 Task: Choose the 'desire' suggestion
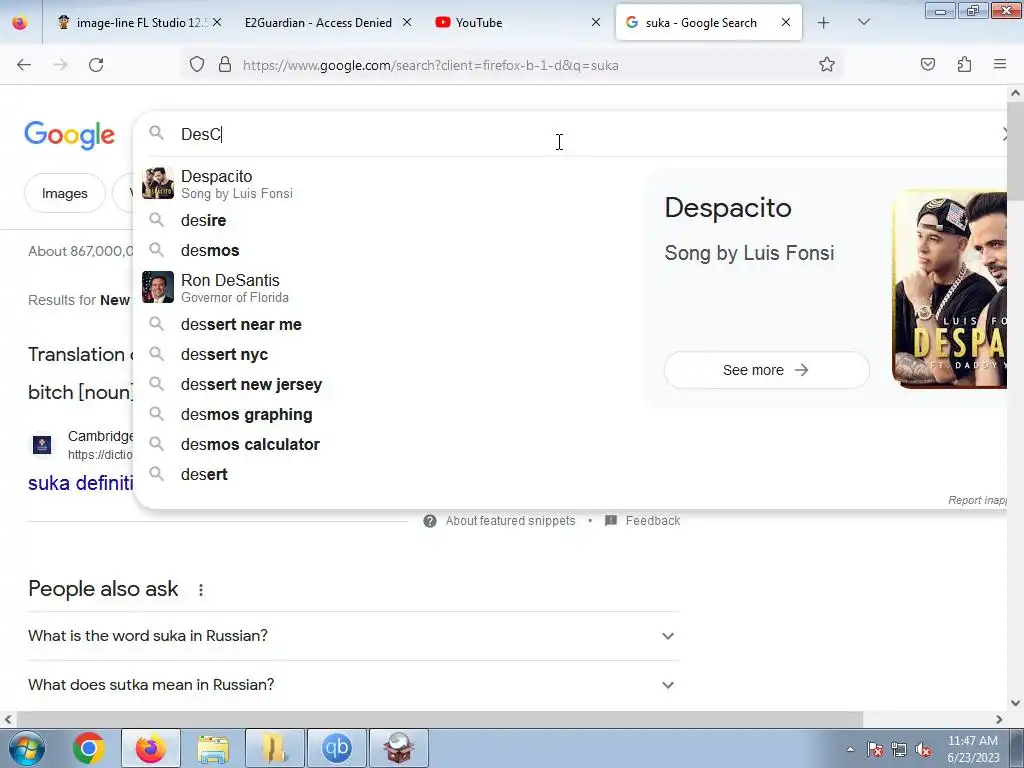pyautogui.click(x=392, y=220)
